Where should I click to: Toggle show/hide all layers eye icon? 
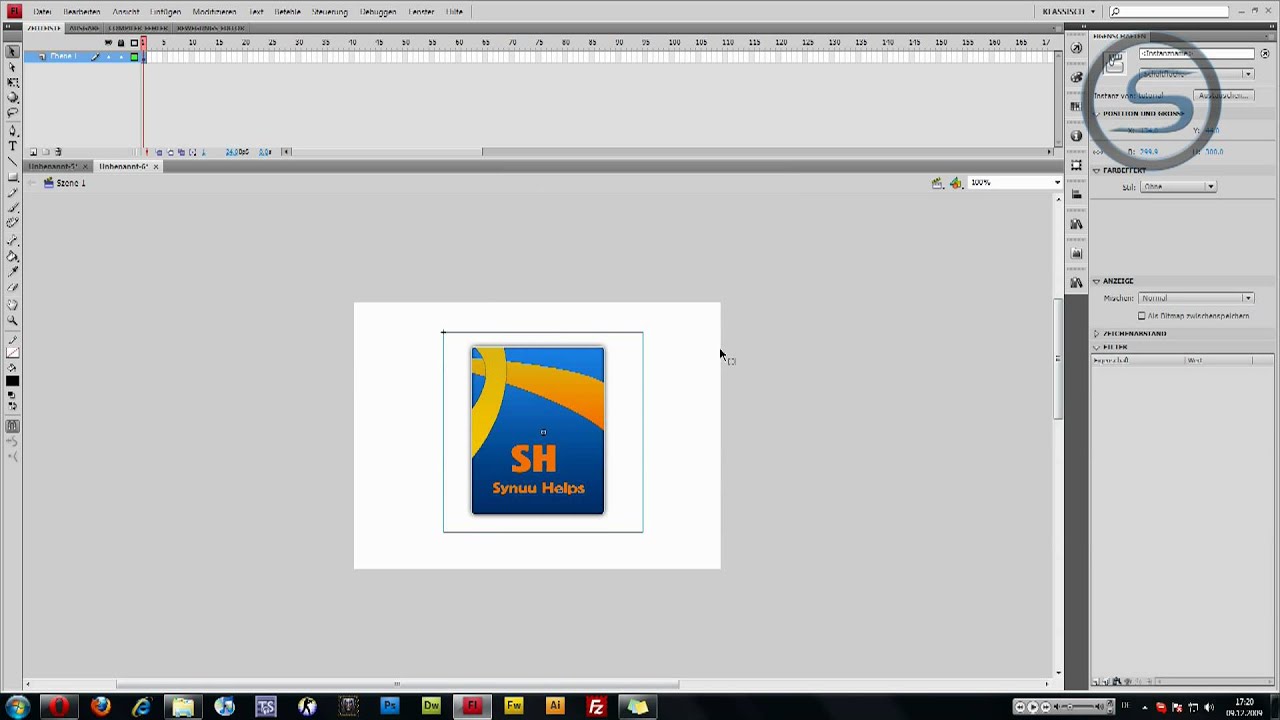[x=109, y=43]
